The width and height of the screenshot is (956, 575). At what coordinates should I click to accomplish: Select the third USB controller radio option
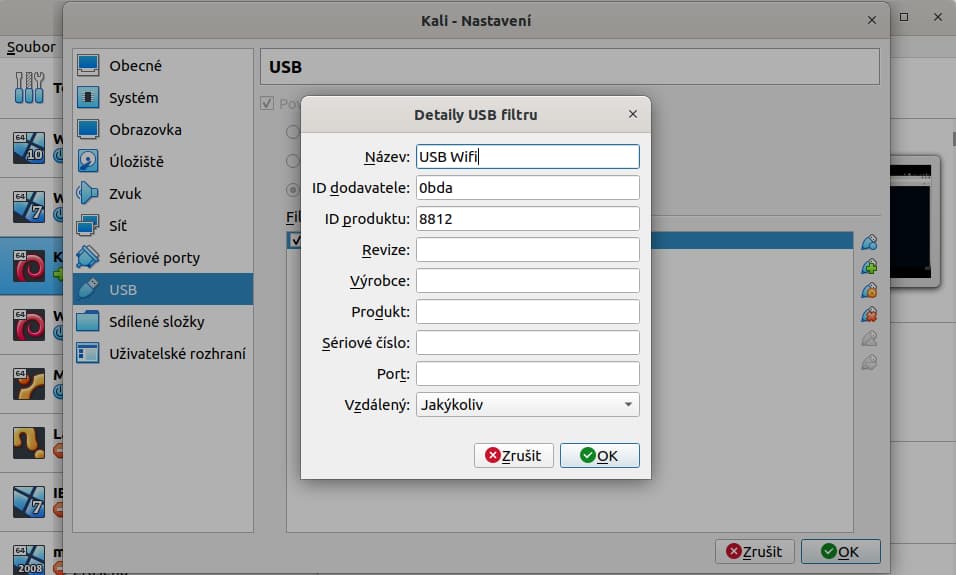click(x=293, y=190)
